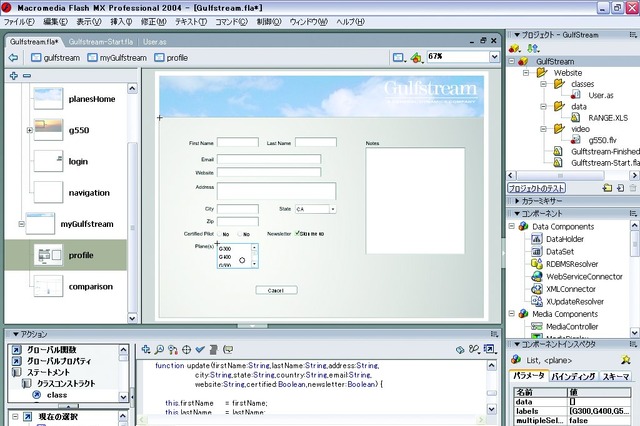Click the add folder icon in Project panel
Image resolution: width=640 pixels, height=426 pixels.
(x=607, y=188)
